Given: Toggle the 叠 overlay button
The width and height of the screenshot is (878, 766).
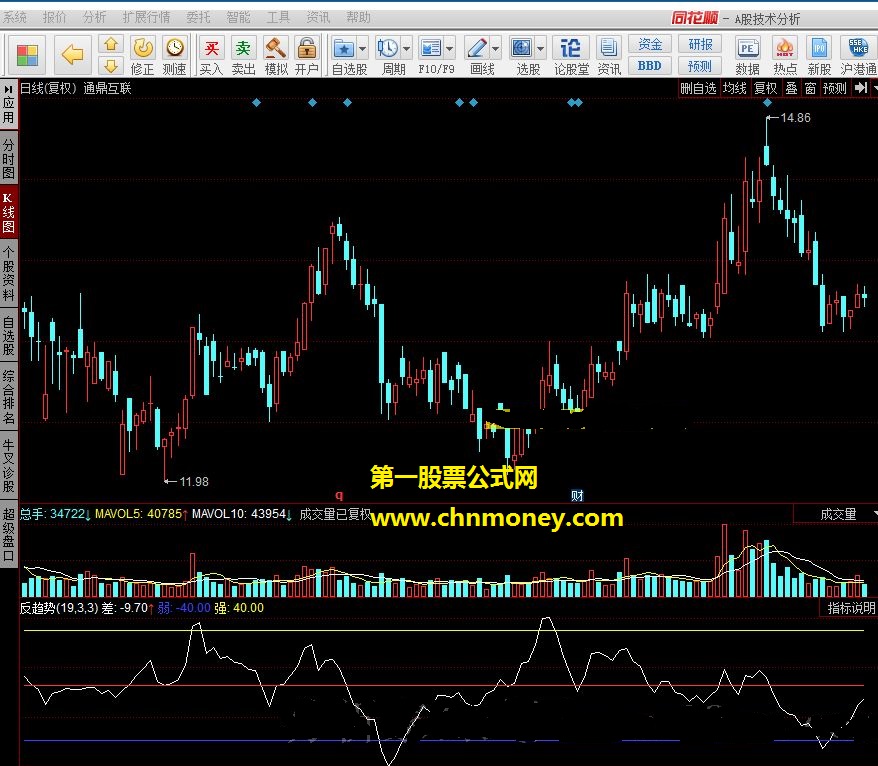Looking at the screenshot, I should point(791,88).
